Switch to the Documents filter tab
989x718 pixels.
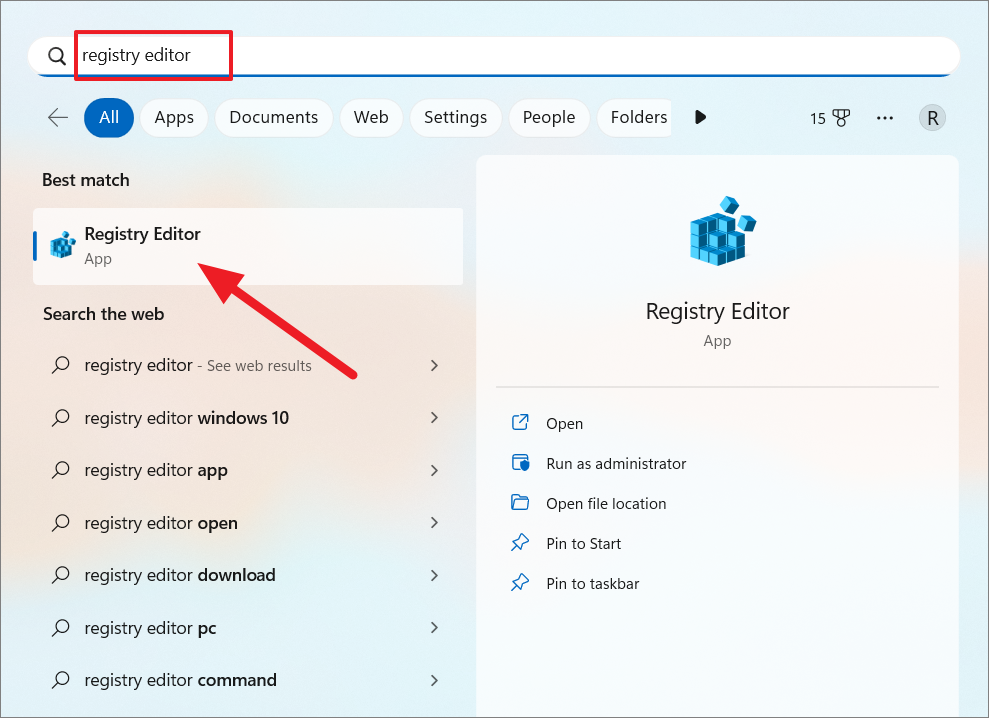click(274, 117)
